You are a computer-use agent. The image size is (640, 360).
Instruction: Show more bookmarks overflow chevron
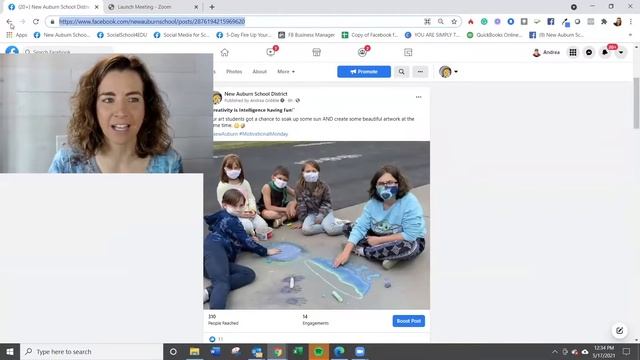pyautogui.click(x=630, y=35)
